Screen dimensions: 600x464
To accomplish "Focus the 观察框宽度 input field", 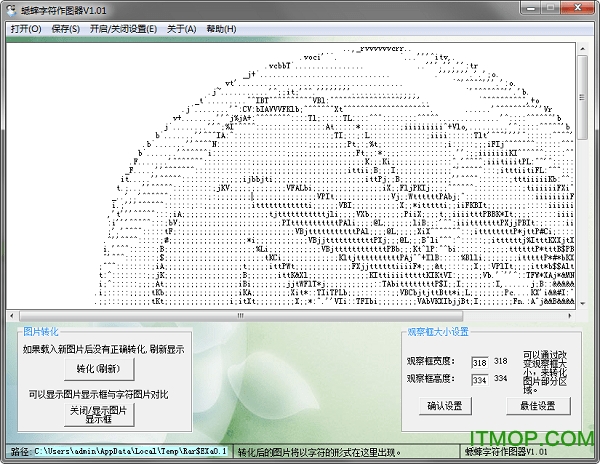I will (479, 362).
